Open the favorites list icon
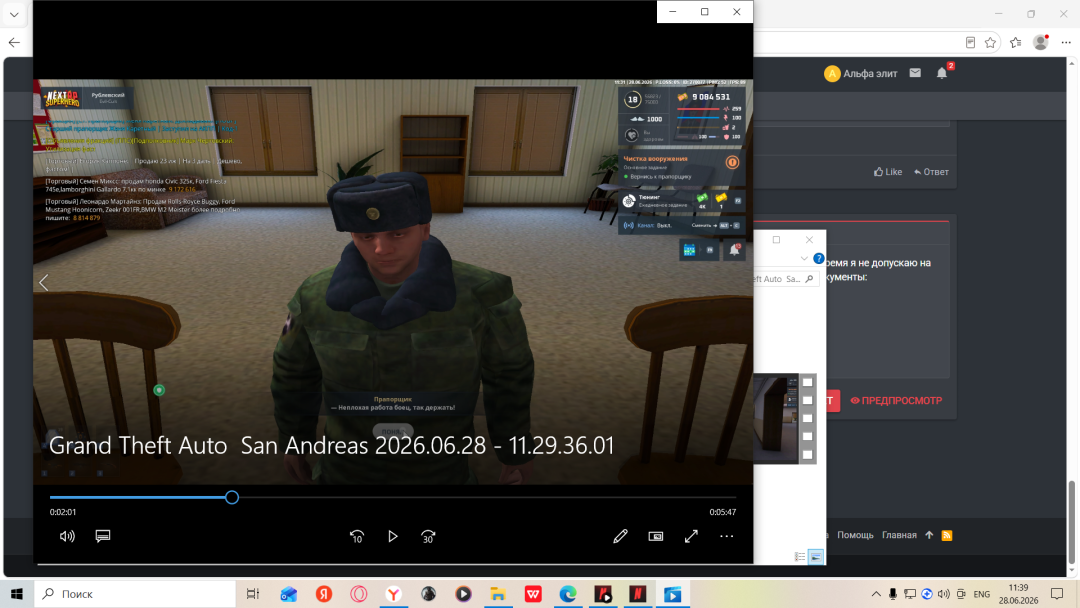The image size is (1080, 608). click(x=1015, y=43)
